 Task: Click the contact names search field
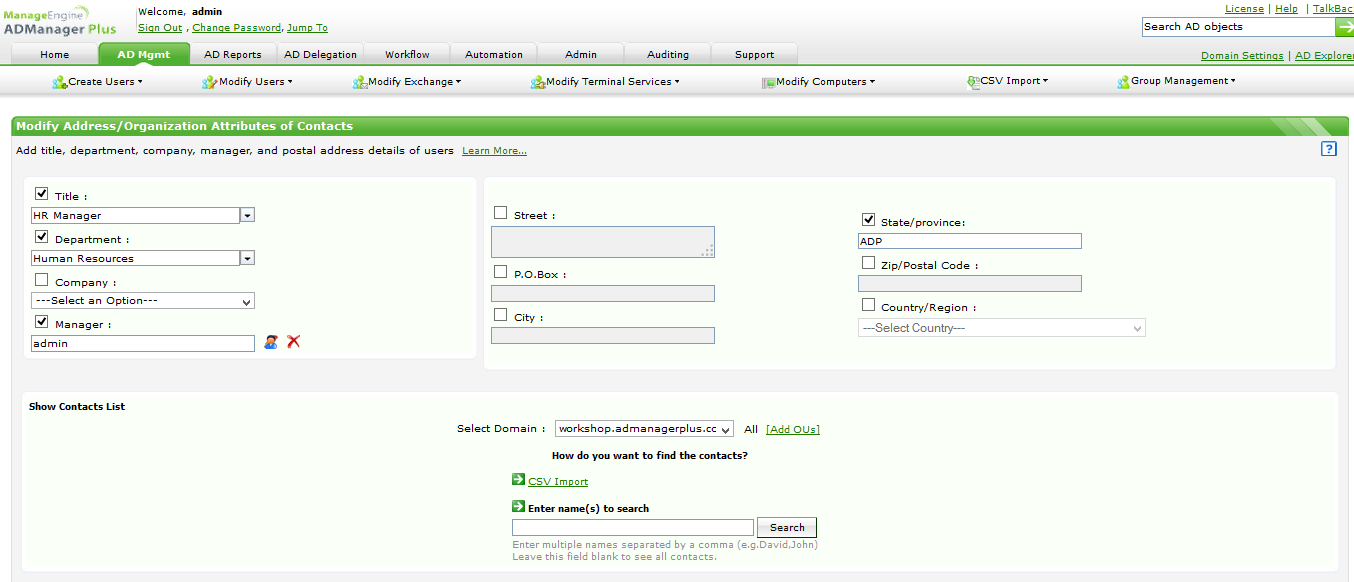[633, 528]
